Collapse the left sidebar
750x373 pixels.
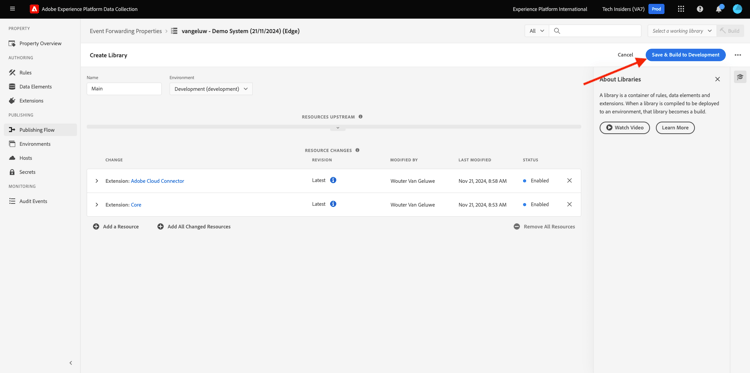click(71, 363)
